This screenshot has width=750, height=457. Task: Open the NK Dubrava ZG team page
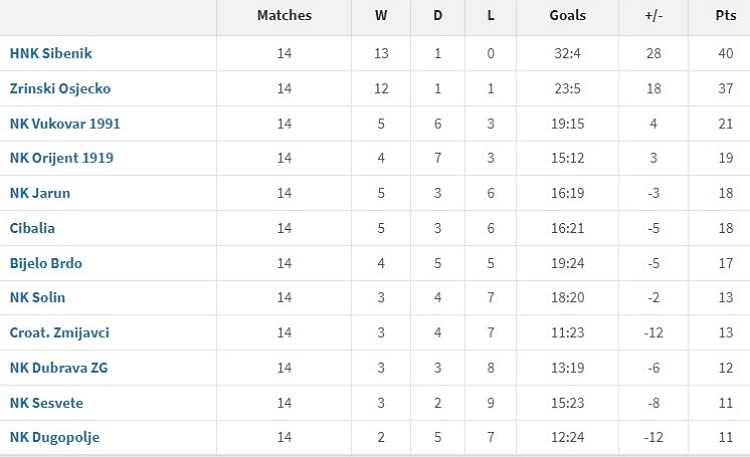(59, 368)
